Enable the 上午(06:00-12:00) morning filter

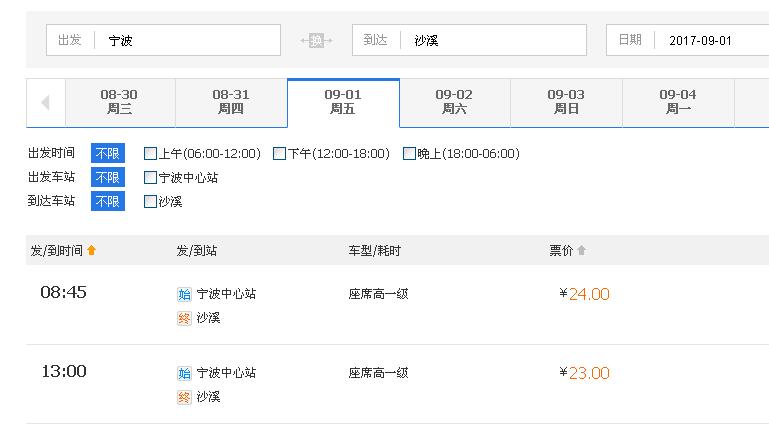coord(151,154)
